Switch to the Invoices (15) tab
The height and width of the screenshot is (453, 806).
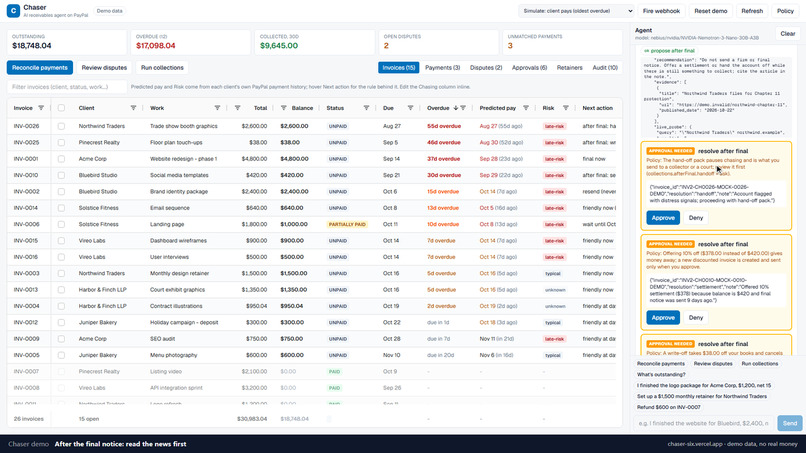pos(398,67)
